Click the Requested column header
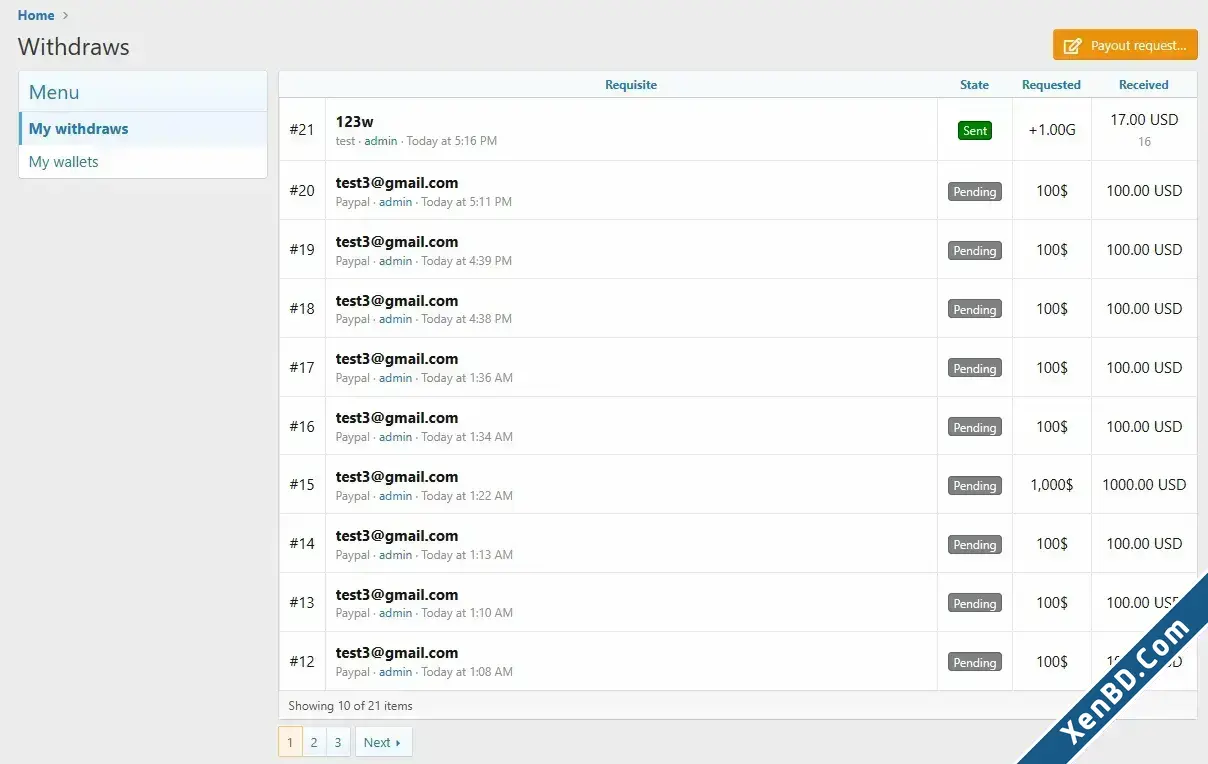This screenshot has width=1208, height=764. pyautogui.click(x=1051, y=85)
